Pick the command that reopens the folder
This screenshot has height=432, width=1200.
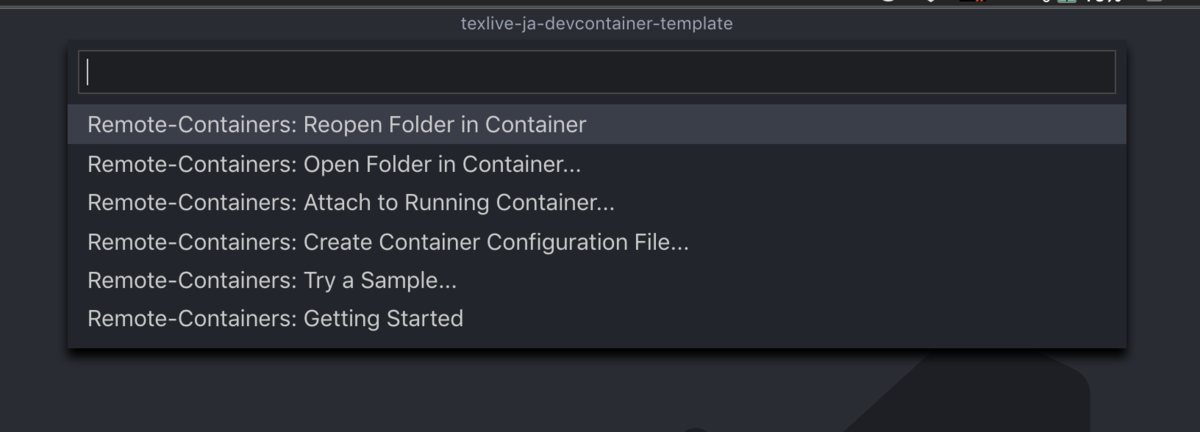337,125
